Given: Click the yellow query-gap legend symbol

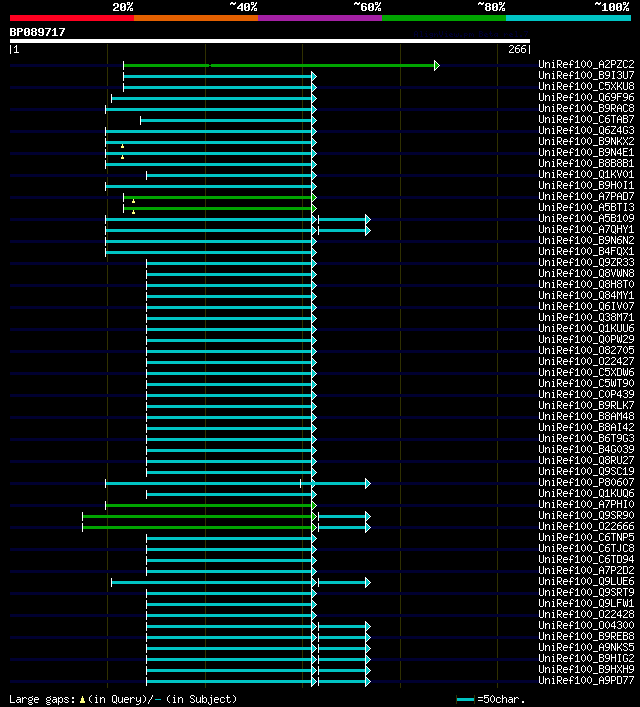Looking at the screenshot, I should point(82,700).
